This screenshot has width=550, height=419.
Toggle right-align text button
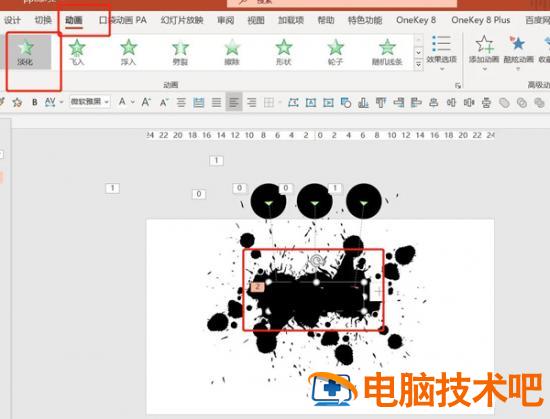point(251,102)
